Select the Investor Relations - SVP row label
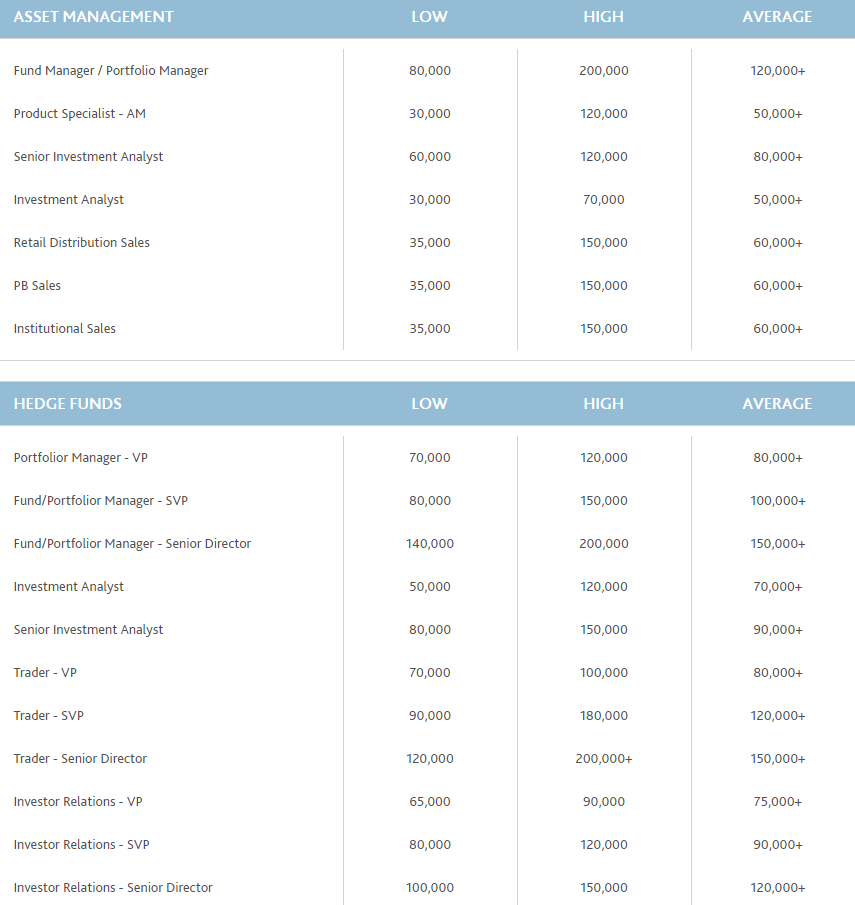The image size is (855, 905). (81, 844)
